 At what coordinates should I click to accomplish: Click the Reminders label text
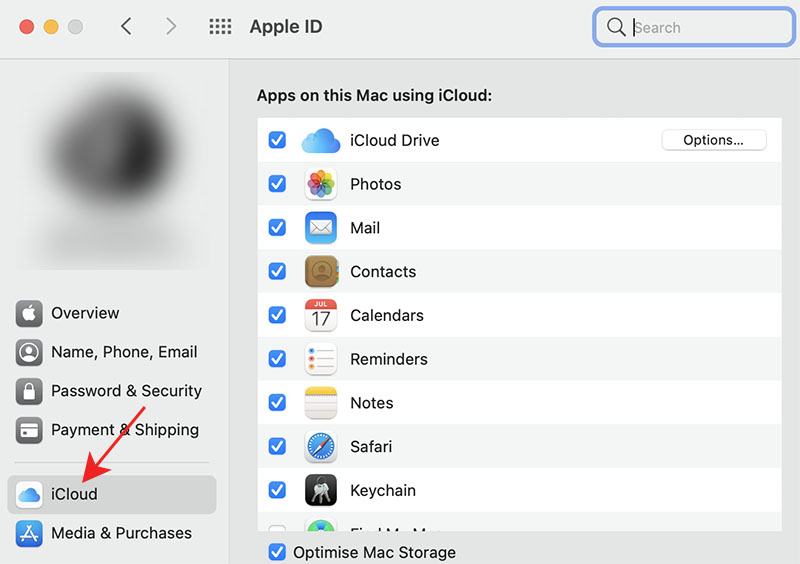coord(389,359)
